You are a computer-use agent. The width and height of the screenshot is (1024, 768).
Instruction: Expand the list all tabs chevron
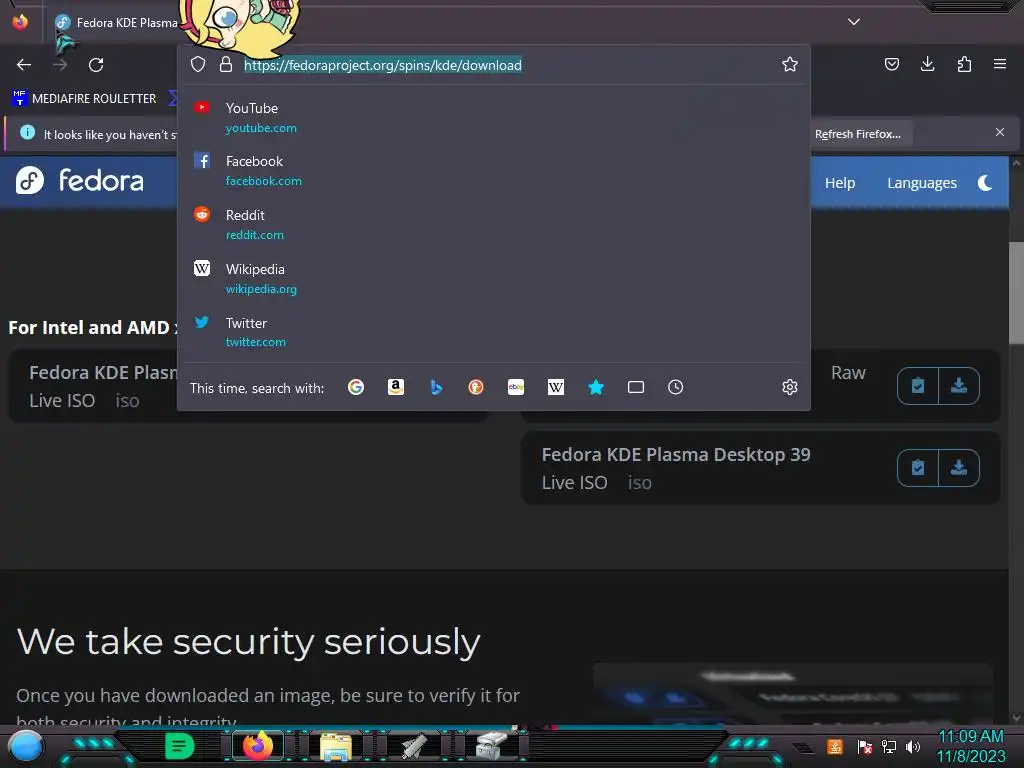(x=854, y=22)
